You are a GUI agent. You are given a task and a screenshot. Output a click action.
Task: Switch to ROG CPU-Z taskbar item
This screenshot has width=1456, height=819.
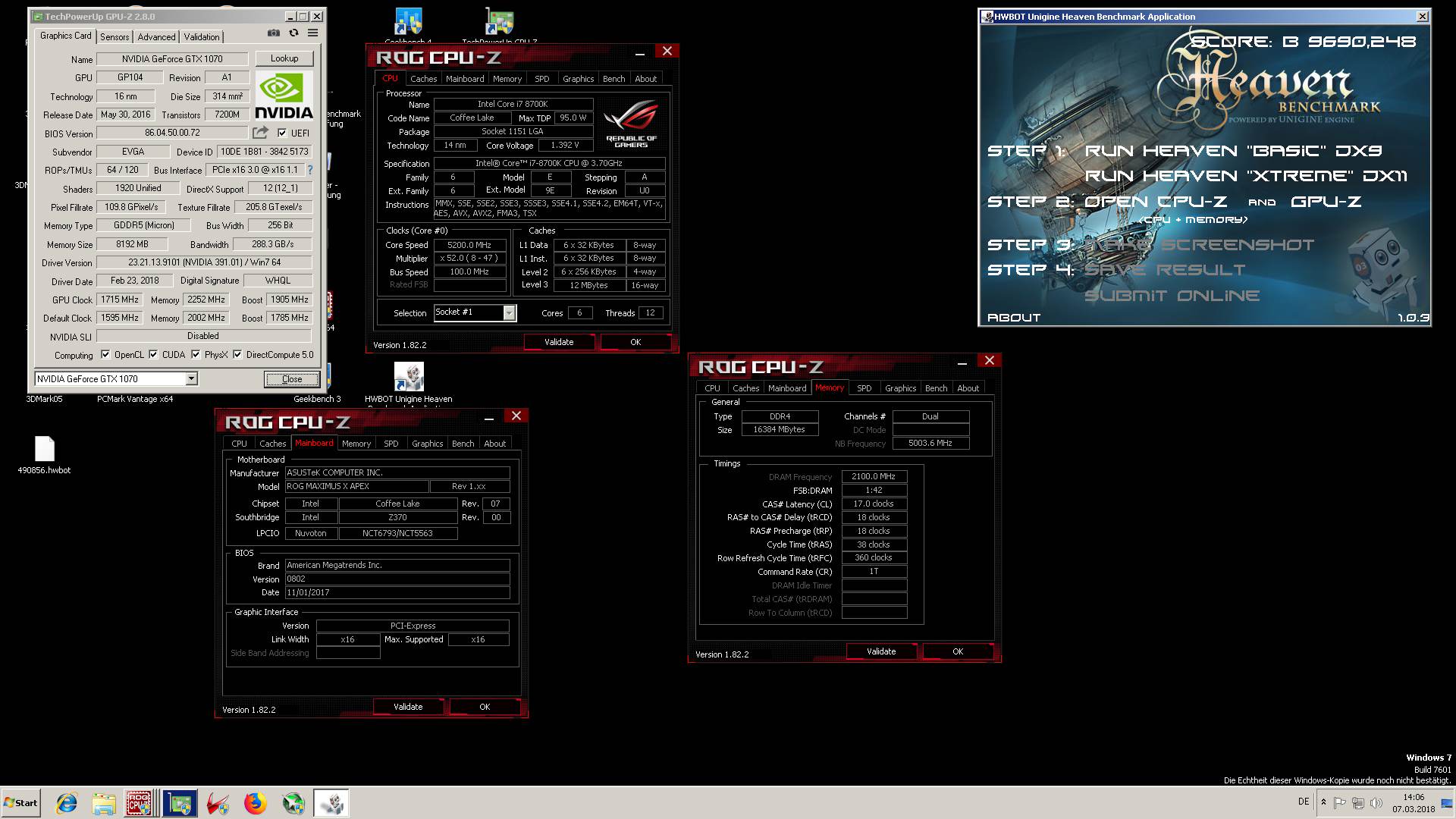pyautogui.click(x=139, y=803)
